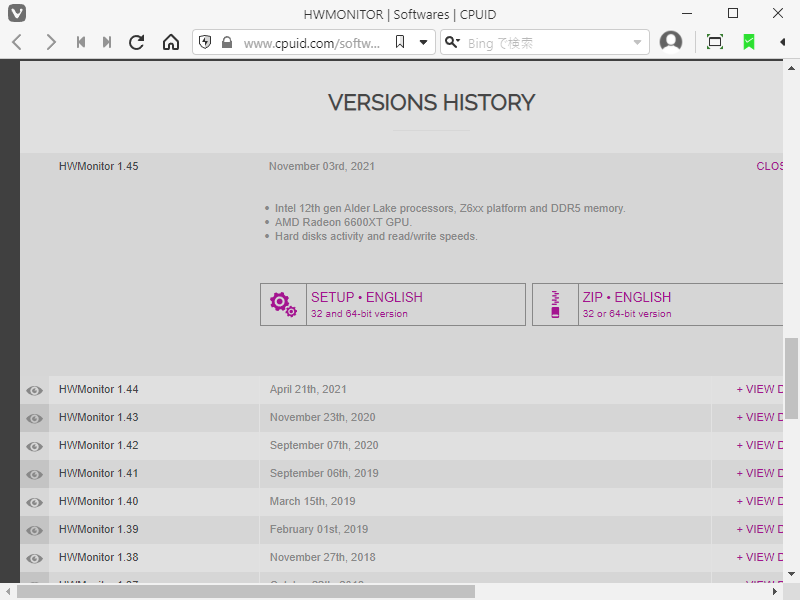Go back to previous page
Viewport: 800px width, 600px height.
click(17, 42)
